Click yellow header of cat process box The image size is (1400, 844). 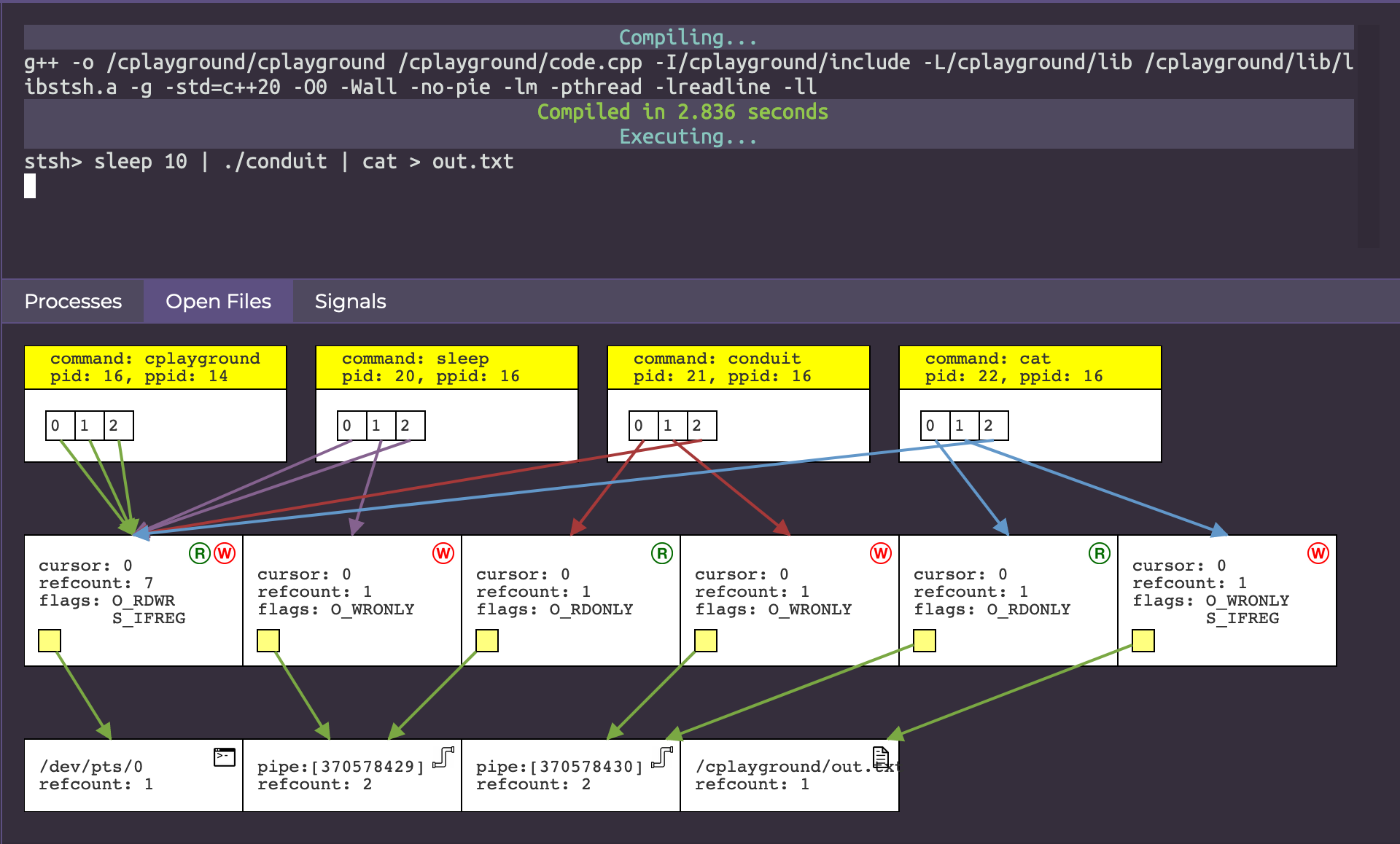[x=1030, y=367]
